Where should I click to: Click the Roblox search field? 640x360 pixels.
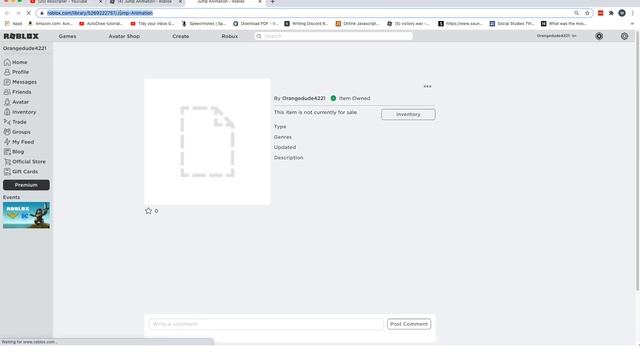tap(333, 36)
